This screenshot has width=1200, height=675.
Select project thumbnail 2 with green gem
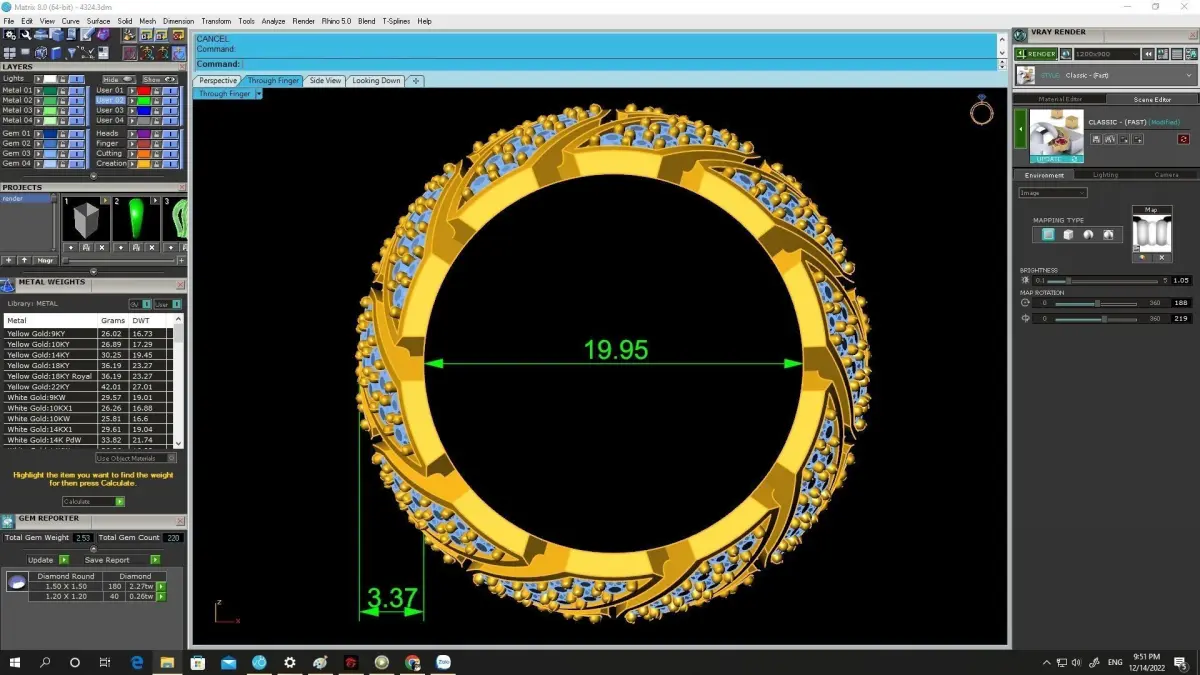point(135,218)
